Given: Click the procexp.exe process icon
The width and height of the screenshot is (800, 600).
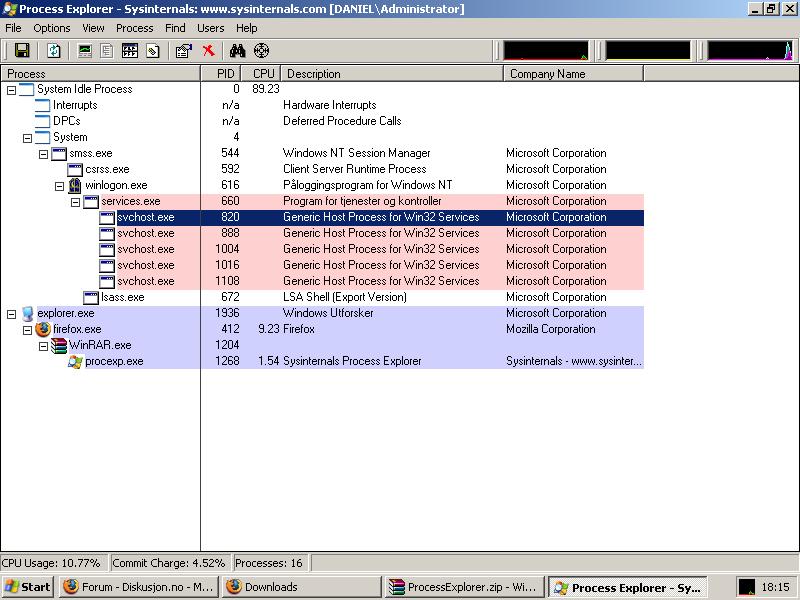Looking at the screenshot, I should pyautogui.click(x=75, y=361).
